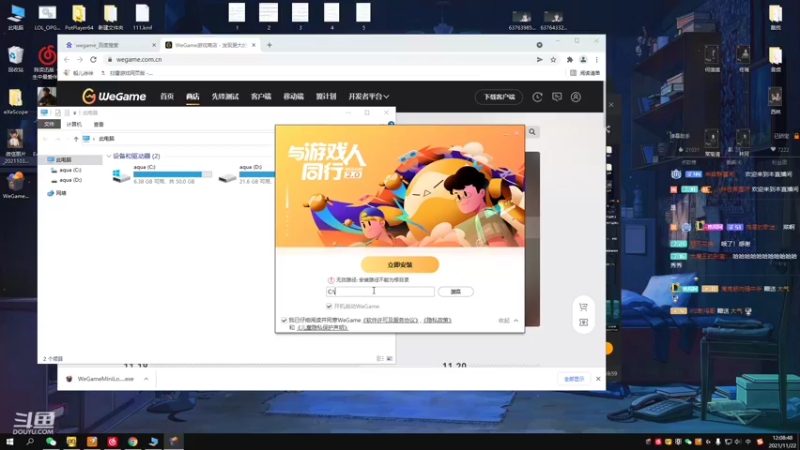Open the 客户端 menu item
Image resolution: width=800 pixels, height=450 pixels.
tap(261, 96)
